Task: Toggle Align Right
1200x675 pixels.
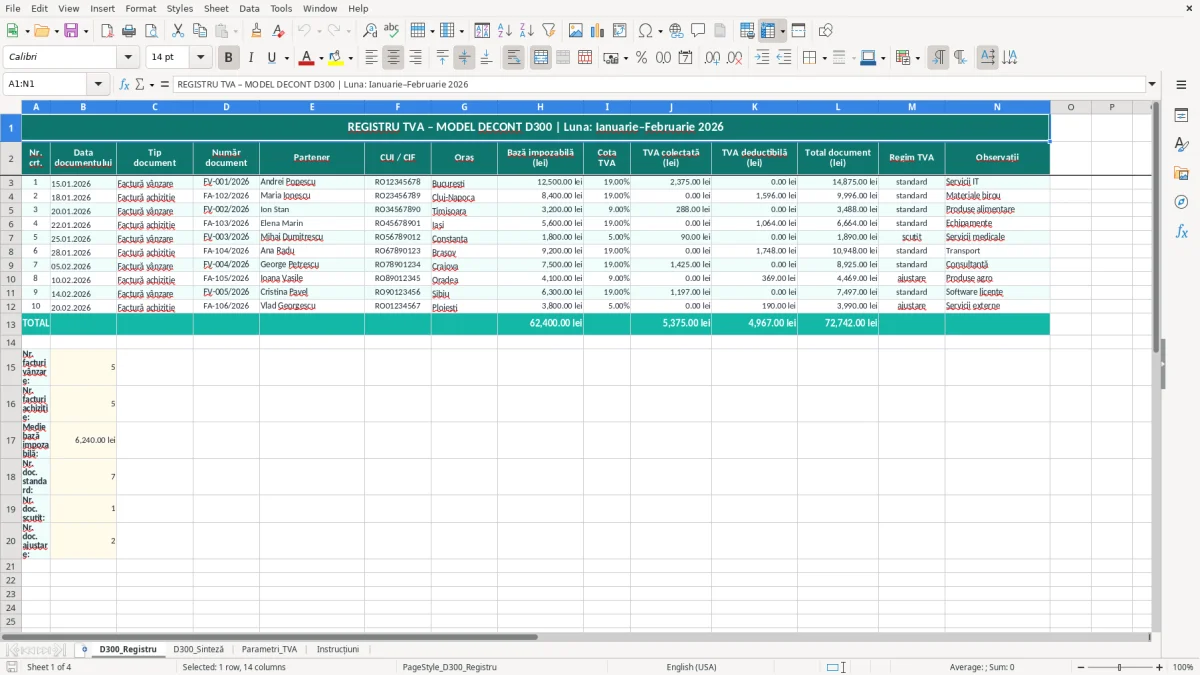Action: tap(415, 58)
